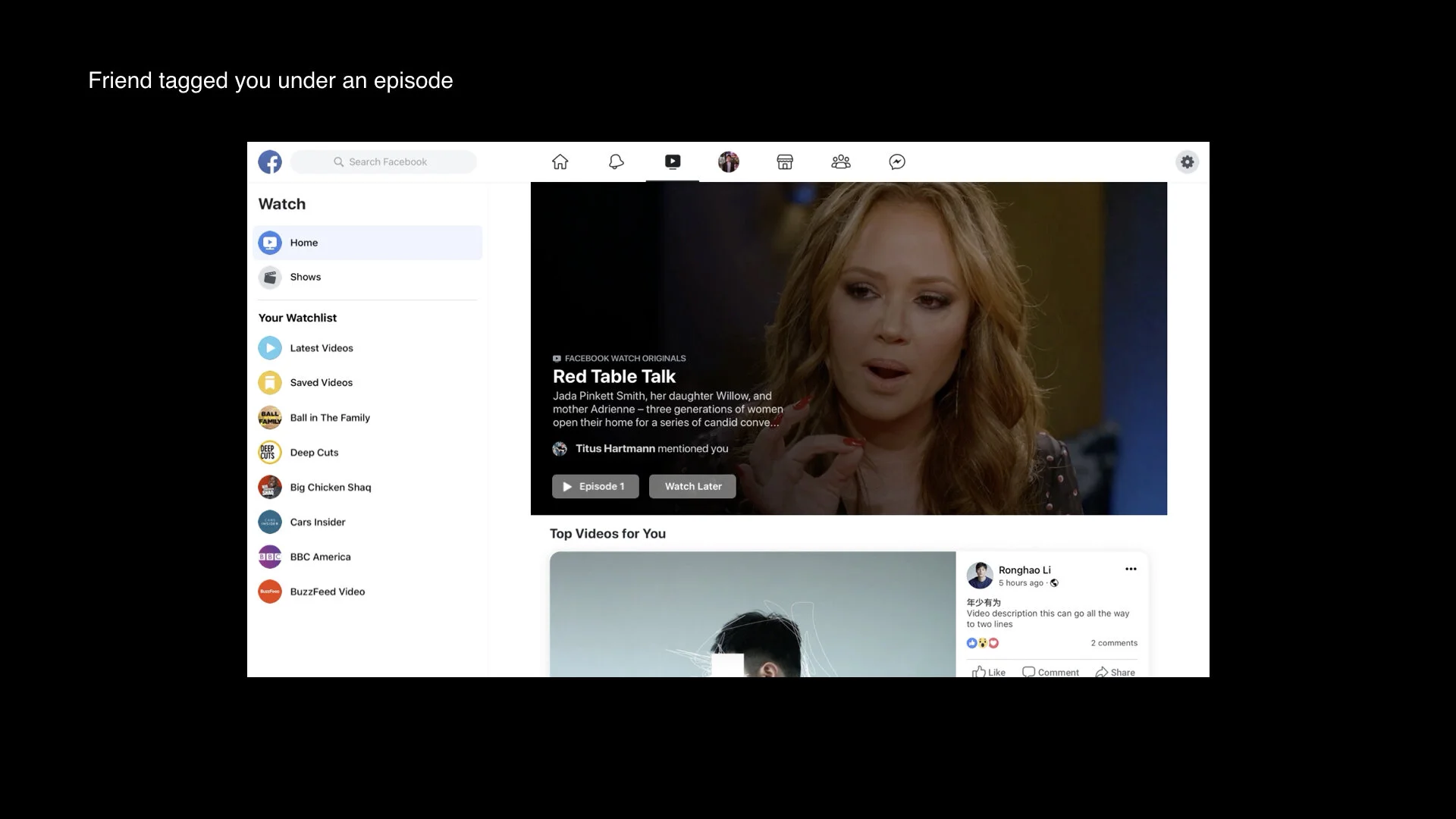The width and height of the screenshot is (1456, 819).
Task: Click the Watch home icon in the sidebar
Action: (270, 243)
